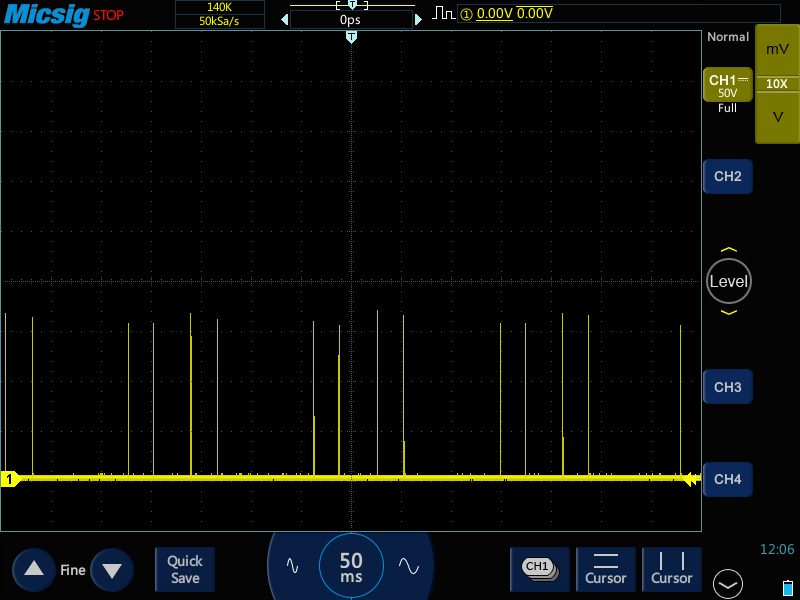Click the stacked CH1 channel selector icon
The height and width of the screenshot is (600, 800).
(x=539, y=568)
